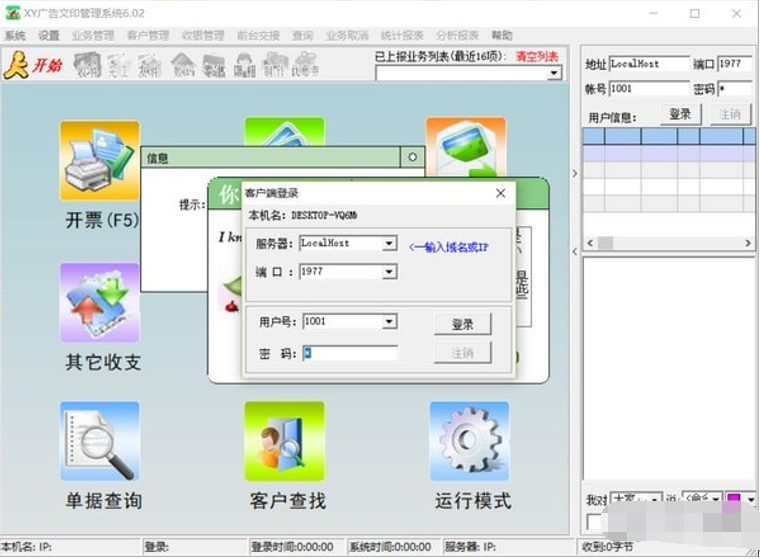Click 本机名 DESKTOP text in dialog

(x=303, y=216)
